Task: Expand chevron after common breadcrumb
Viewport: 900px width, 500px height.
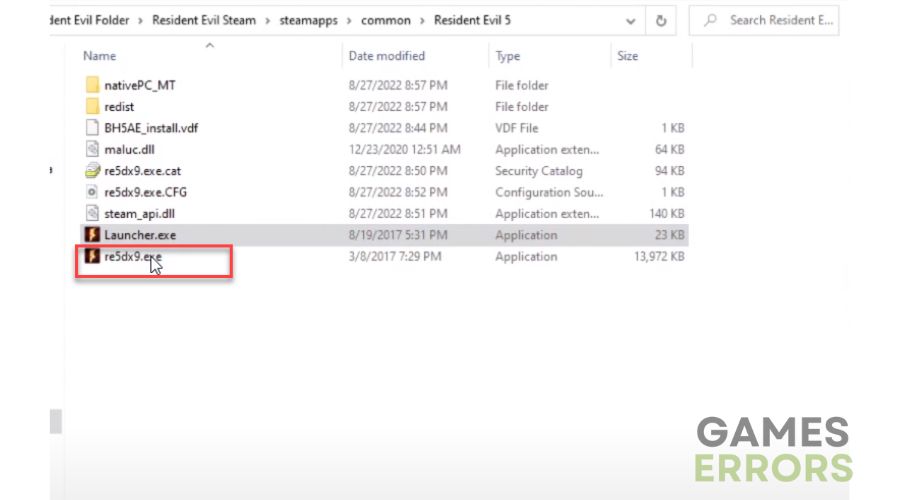Action: [422, 21]
